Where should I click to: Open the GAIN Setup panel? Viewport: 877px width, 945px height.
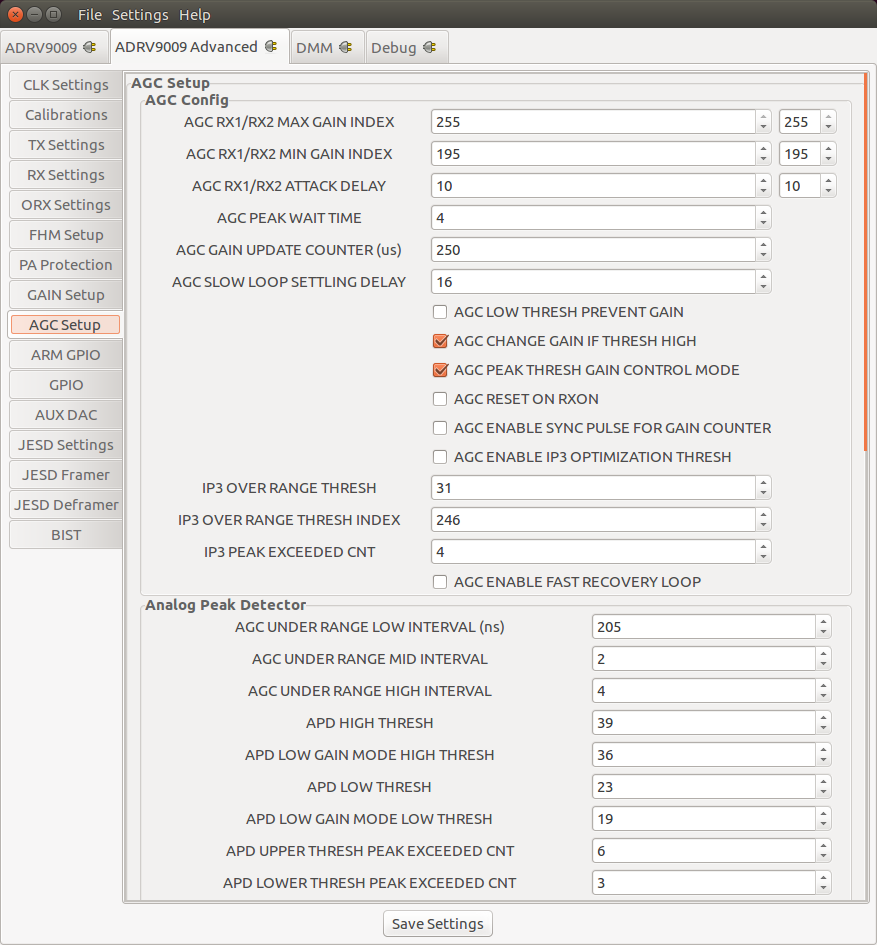click(64, 294)
